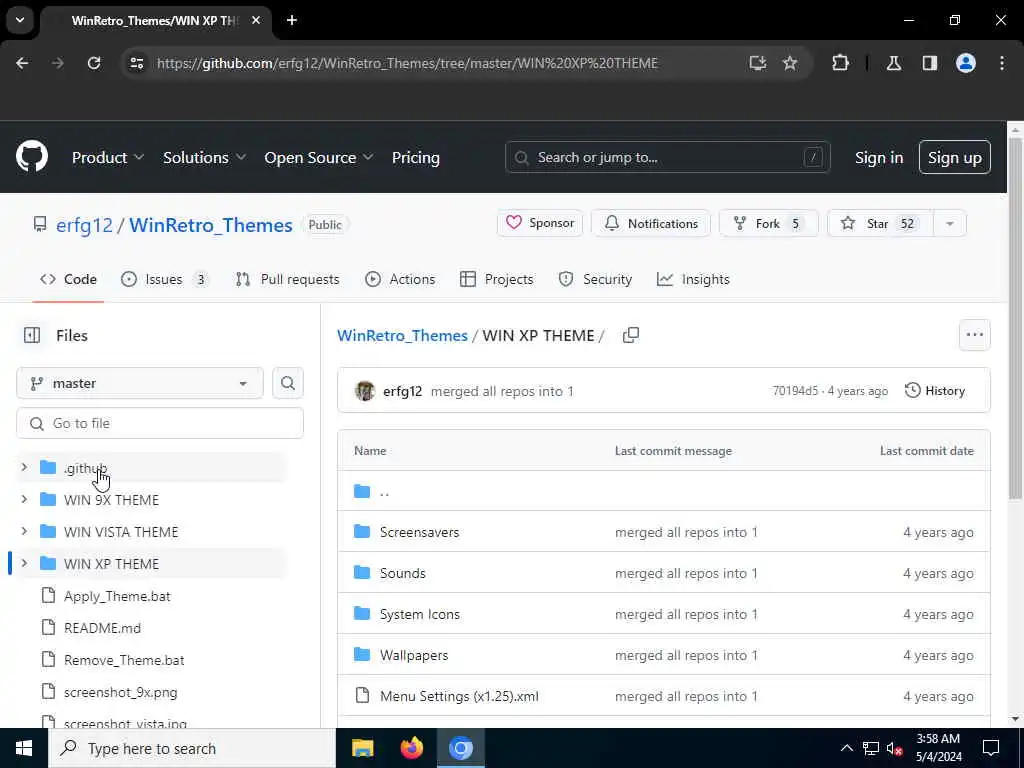Open the Chrome profile avatar

point(965,63)
